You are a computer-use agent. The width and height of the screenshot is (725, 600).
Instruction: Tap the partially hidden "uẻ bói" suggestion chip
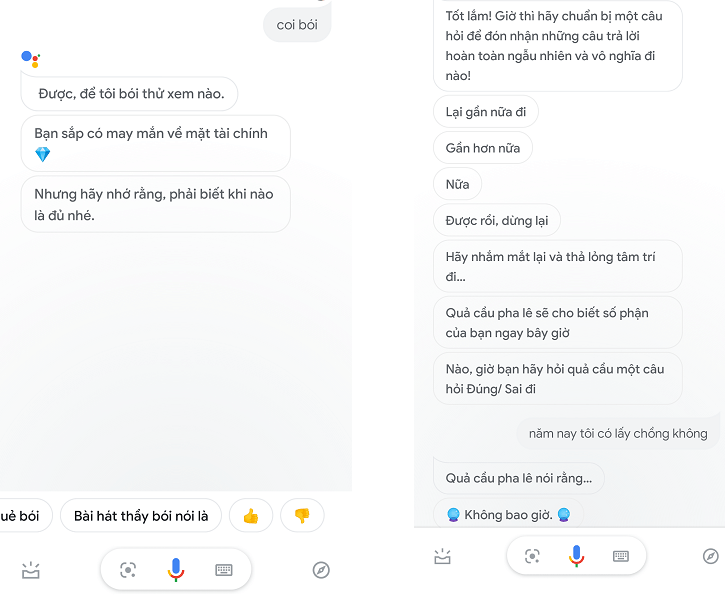pos(22,516)
